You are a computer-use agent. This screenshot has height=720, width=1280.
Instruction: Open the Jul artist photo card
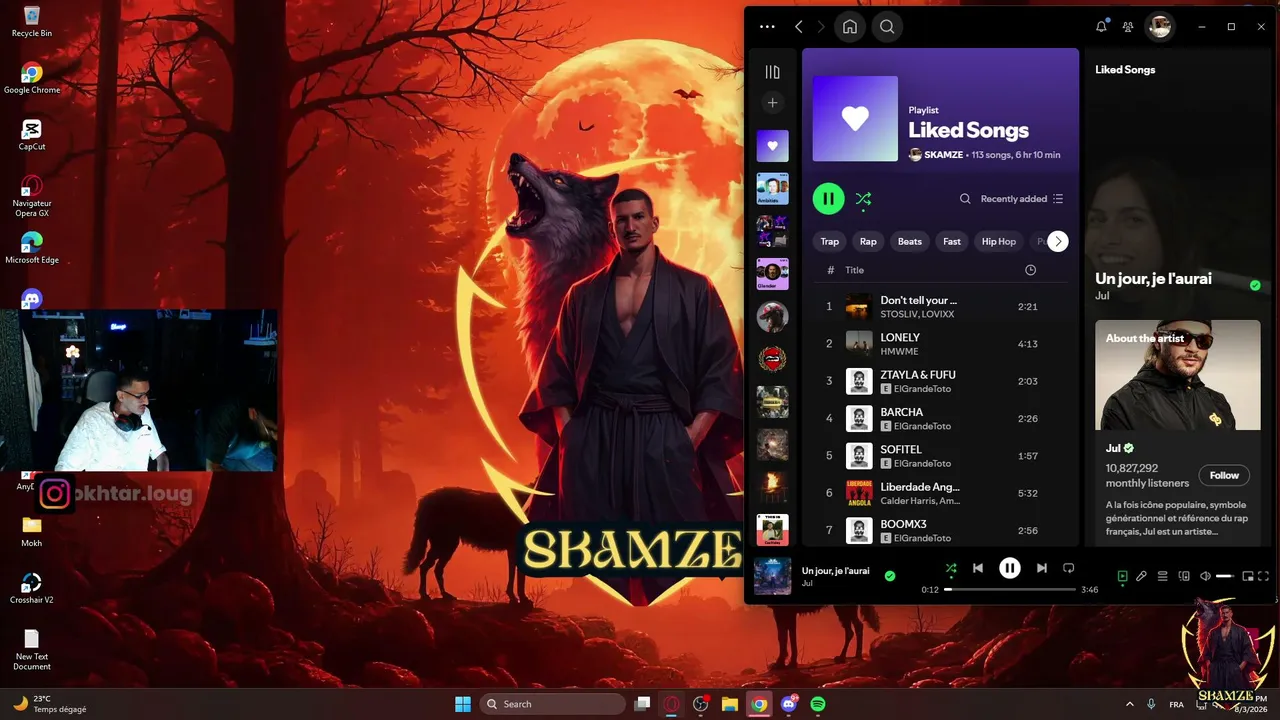point(1178,375)
